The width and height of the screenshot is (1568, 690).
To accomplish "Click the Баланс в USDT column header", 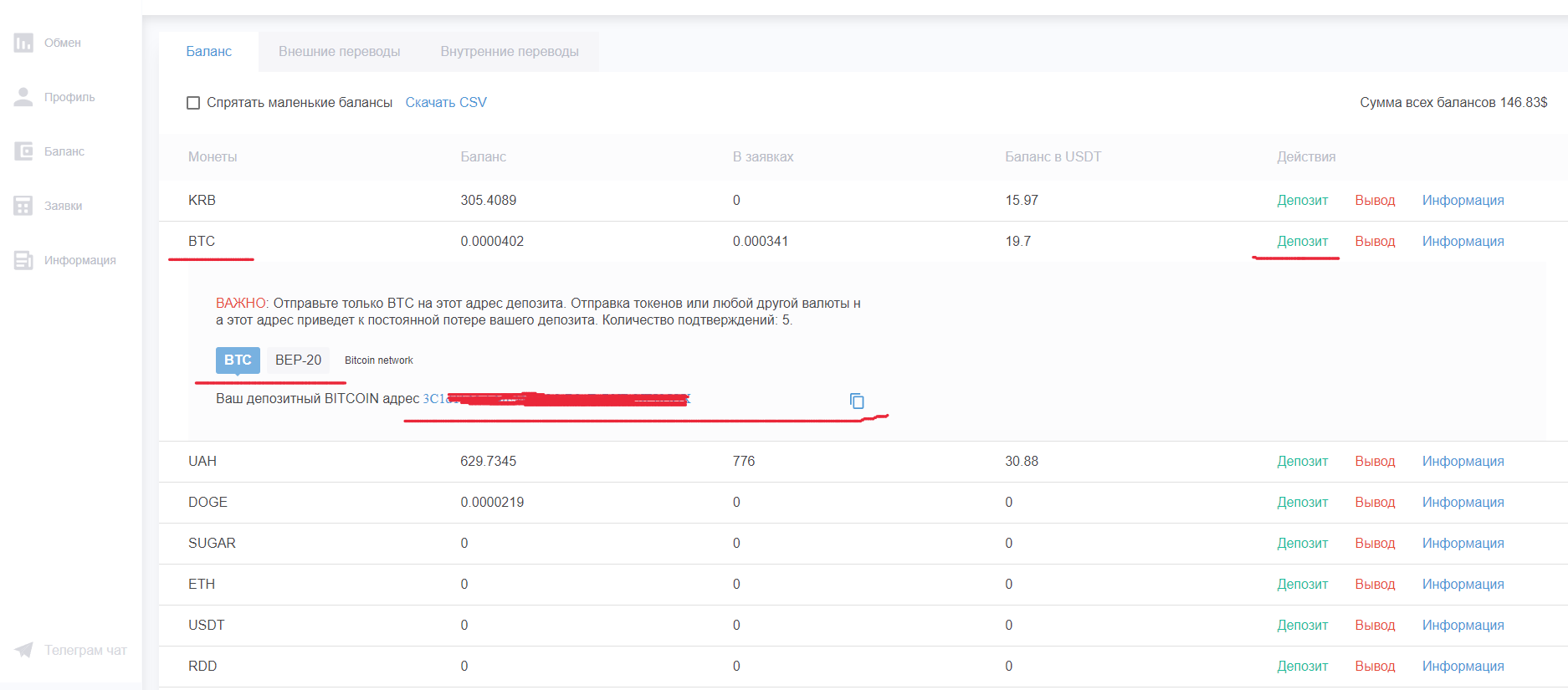I will [1053, 157].
